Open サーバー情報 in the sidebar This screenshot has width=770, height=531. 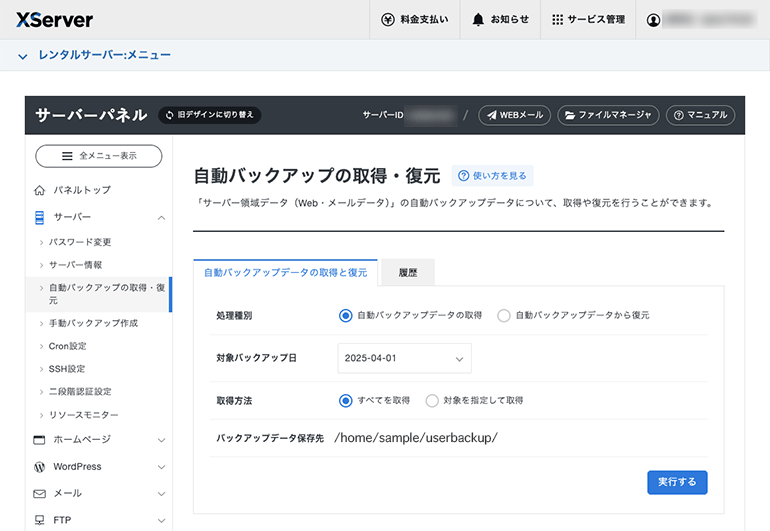pos(75,265)
